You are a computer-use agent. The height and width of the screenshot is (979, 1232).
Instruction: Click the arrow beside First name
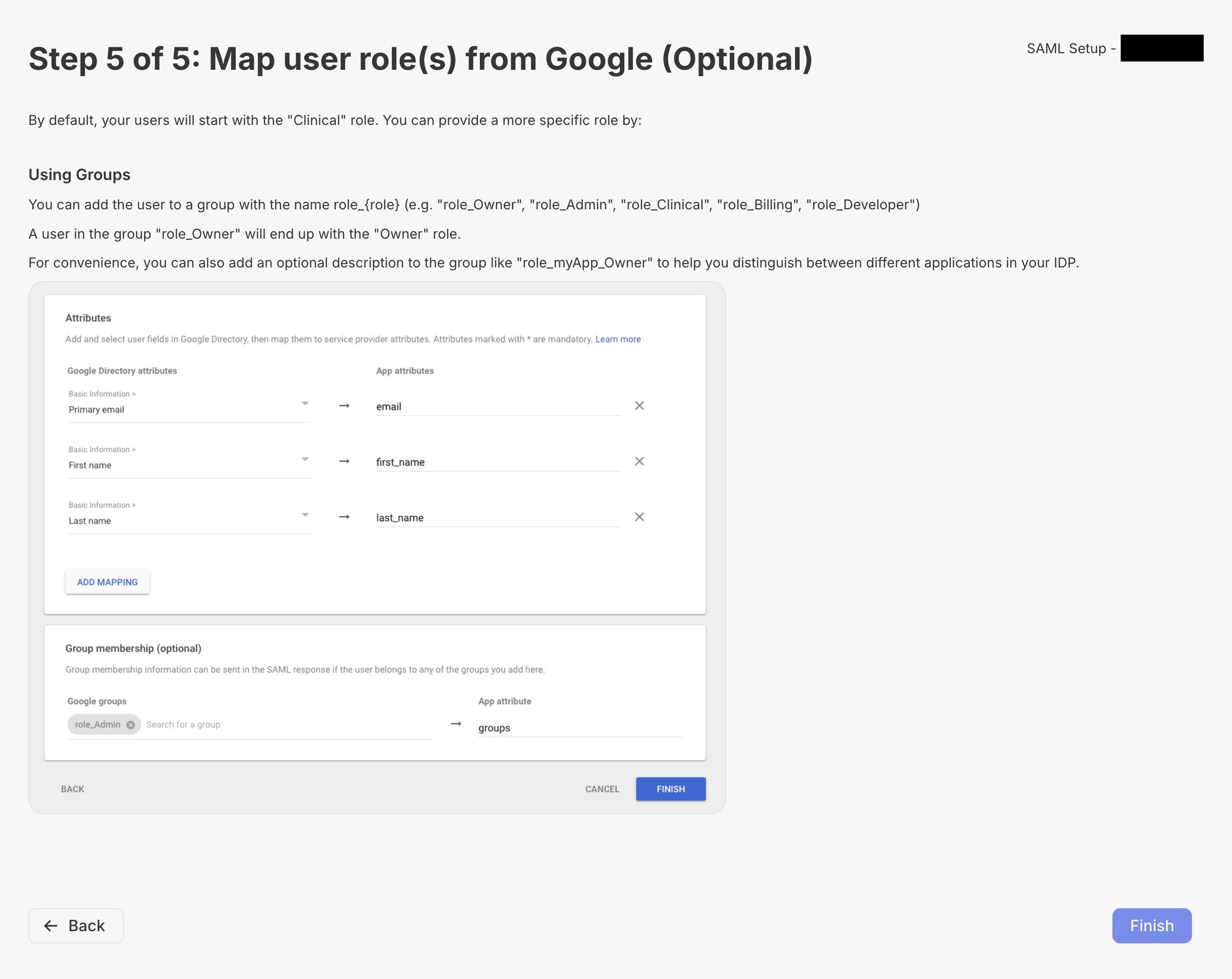(x=344, y=461)
